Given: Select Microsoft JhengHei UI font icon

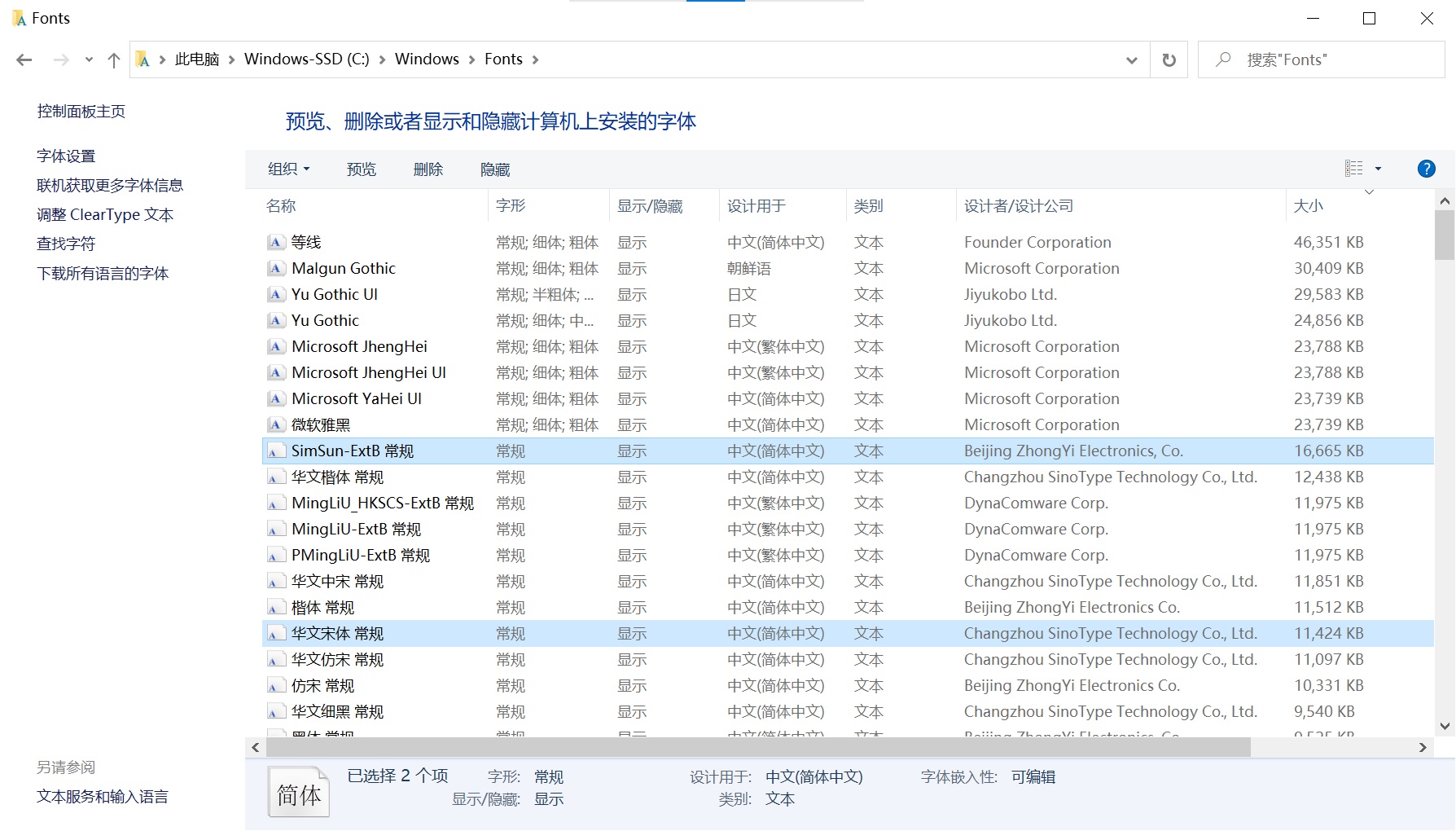Looking at the screenshot, I should point(276,372).
